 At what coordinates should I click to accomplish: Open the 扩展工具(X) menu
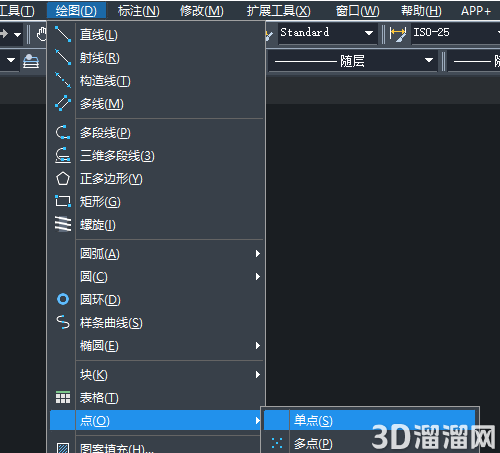pos(278,11)
